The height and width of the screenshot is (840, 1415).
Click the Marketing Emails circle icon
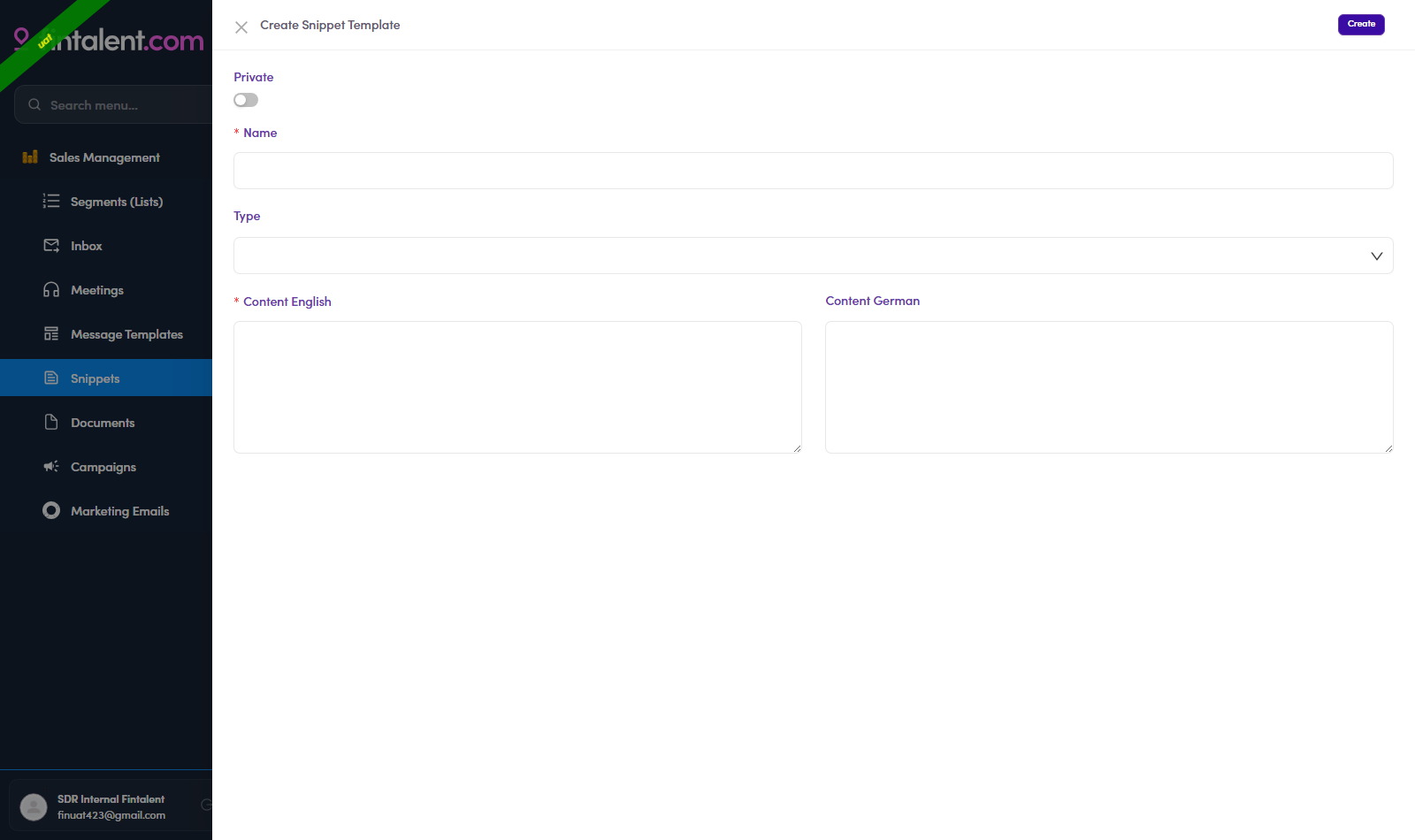pyautogui.click(x=51, y=510)
